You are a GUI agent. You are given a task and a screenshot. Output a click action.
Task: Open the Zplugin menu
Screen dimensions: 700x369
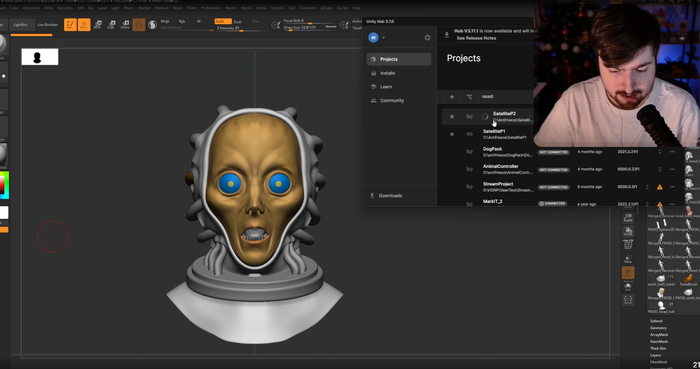[x=326, y=8]
